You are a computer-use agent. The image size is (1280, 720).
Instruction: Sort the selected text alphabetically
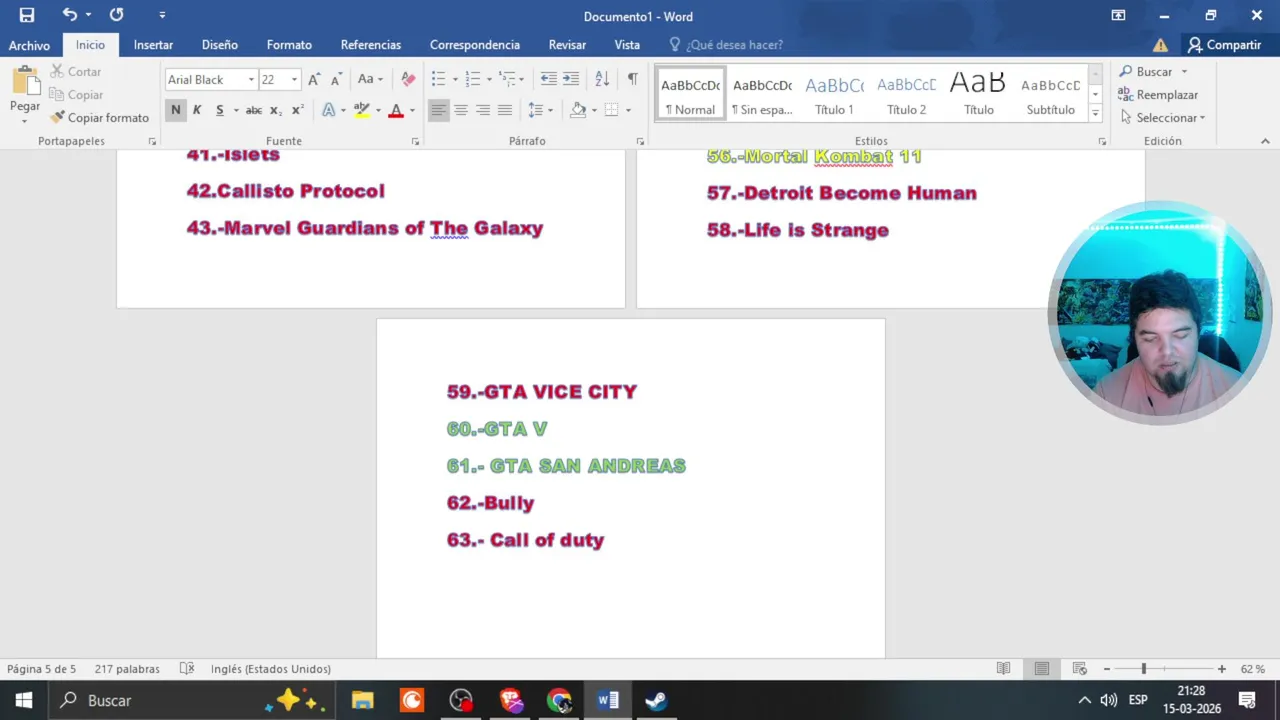click(602, 79)
